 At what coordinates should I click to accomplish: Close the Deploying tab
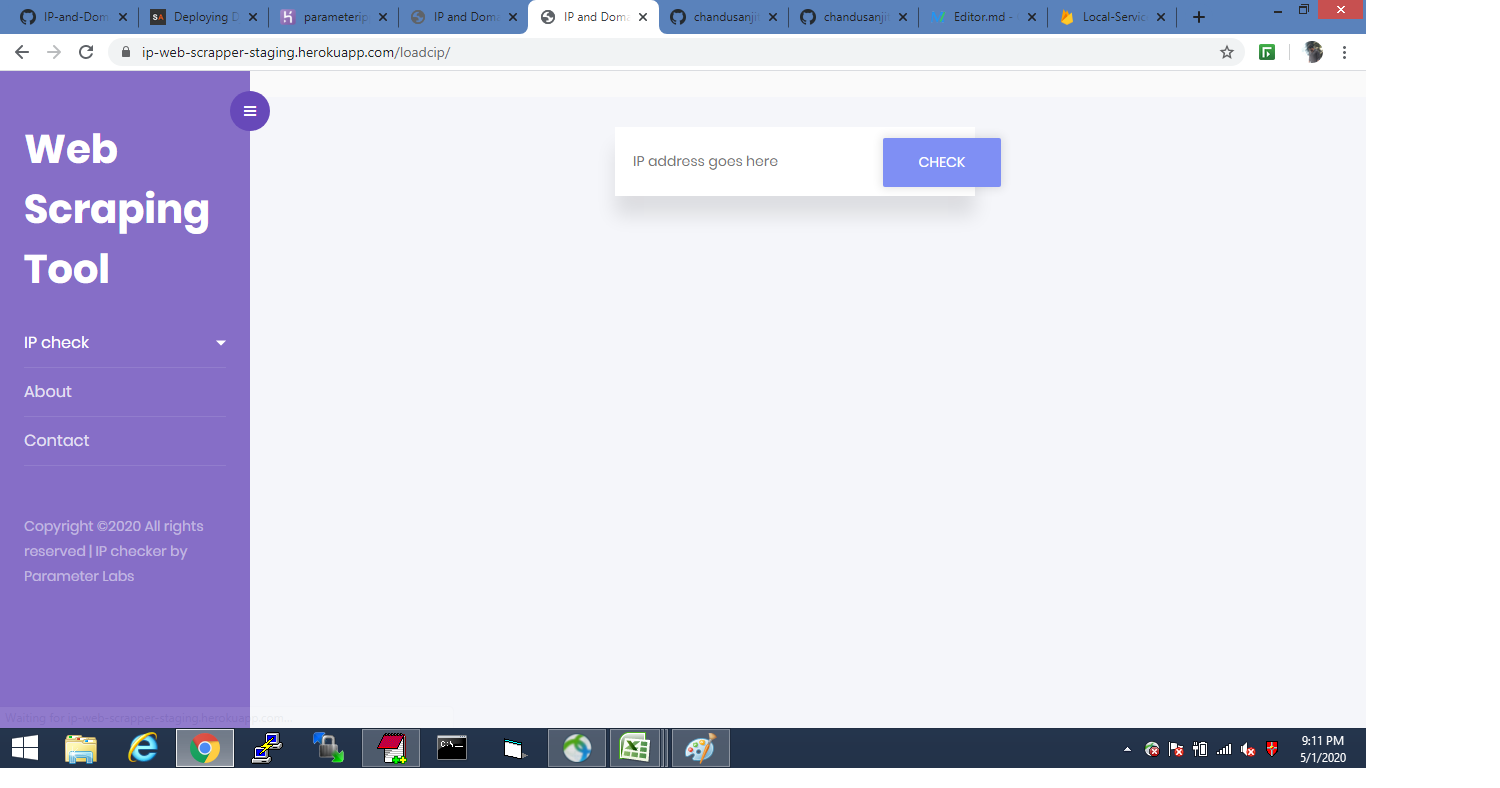[x=252, y=17]
